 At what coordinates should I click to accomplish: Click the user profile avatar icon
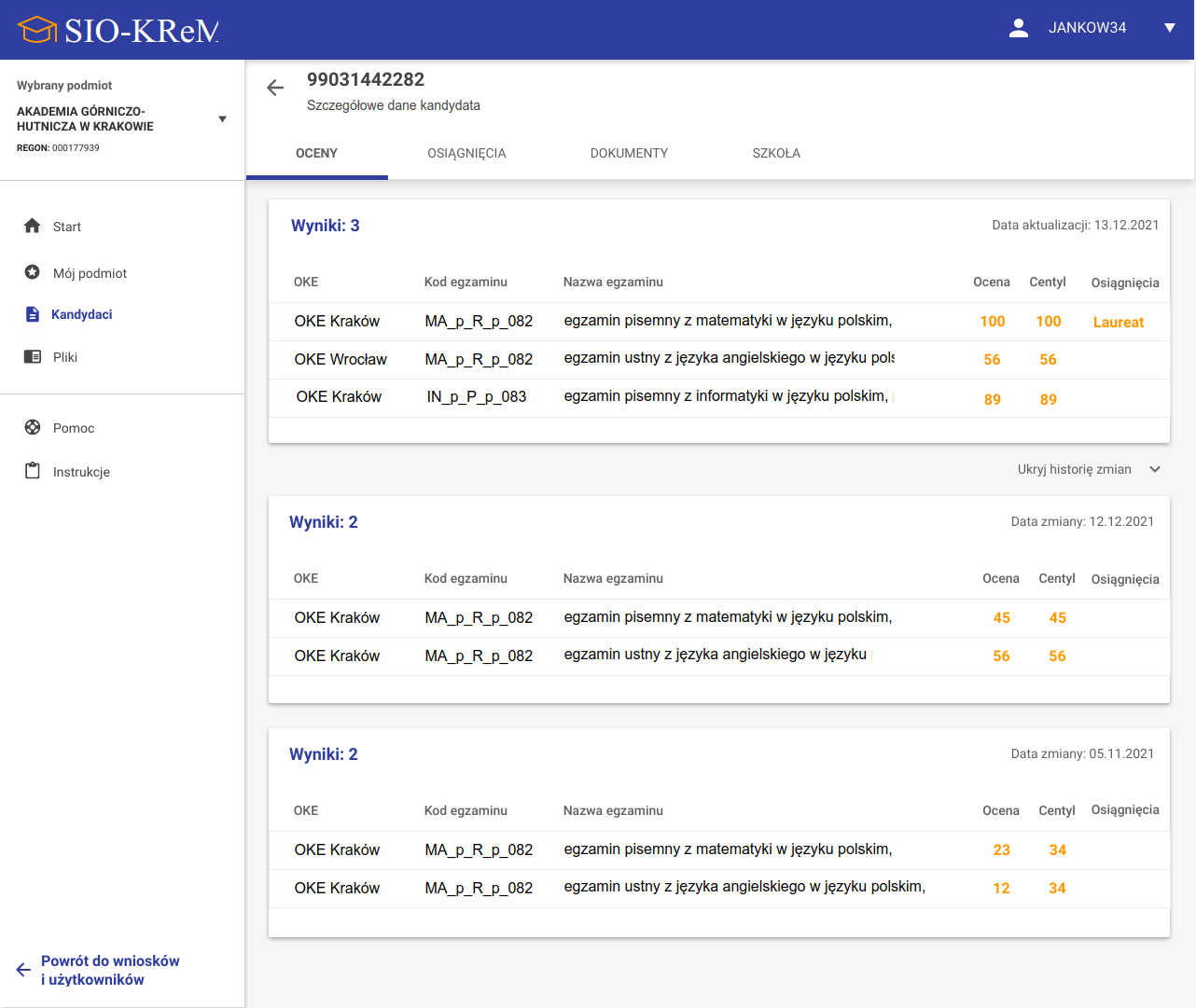click(1019, 28)
